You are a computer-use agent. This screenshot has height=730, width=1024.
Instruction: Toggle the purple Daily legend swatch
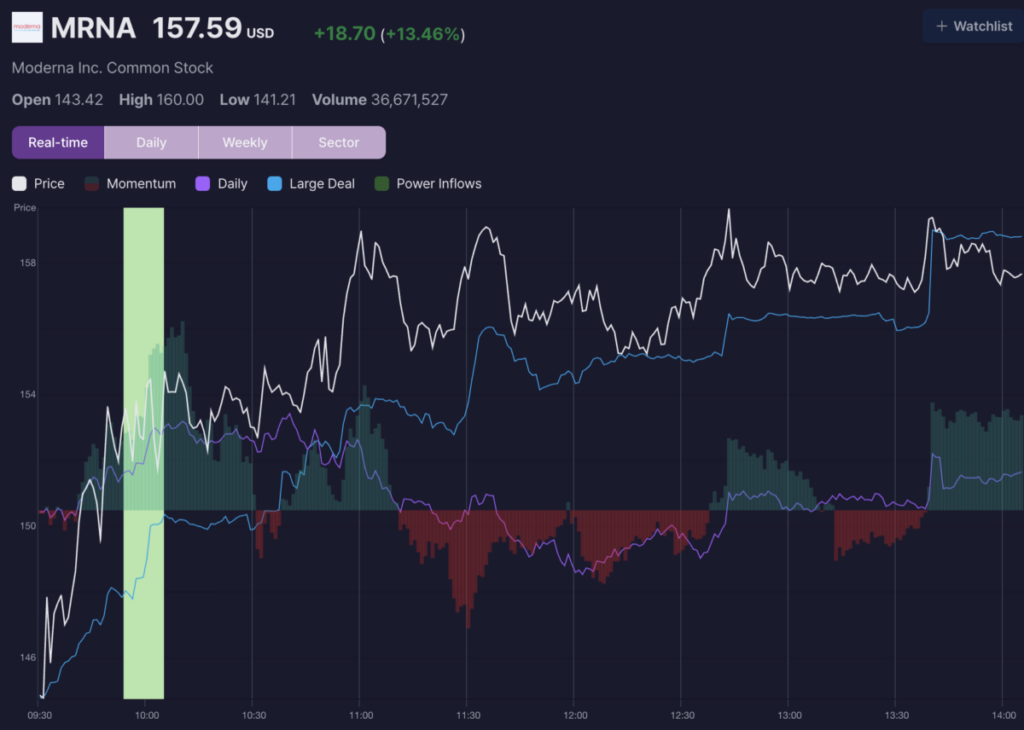click(x=202, y=183)
